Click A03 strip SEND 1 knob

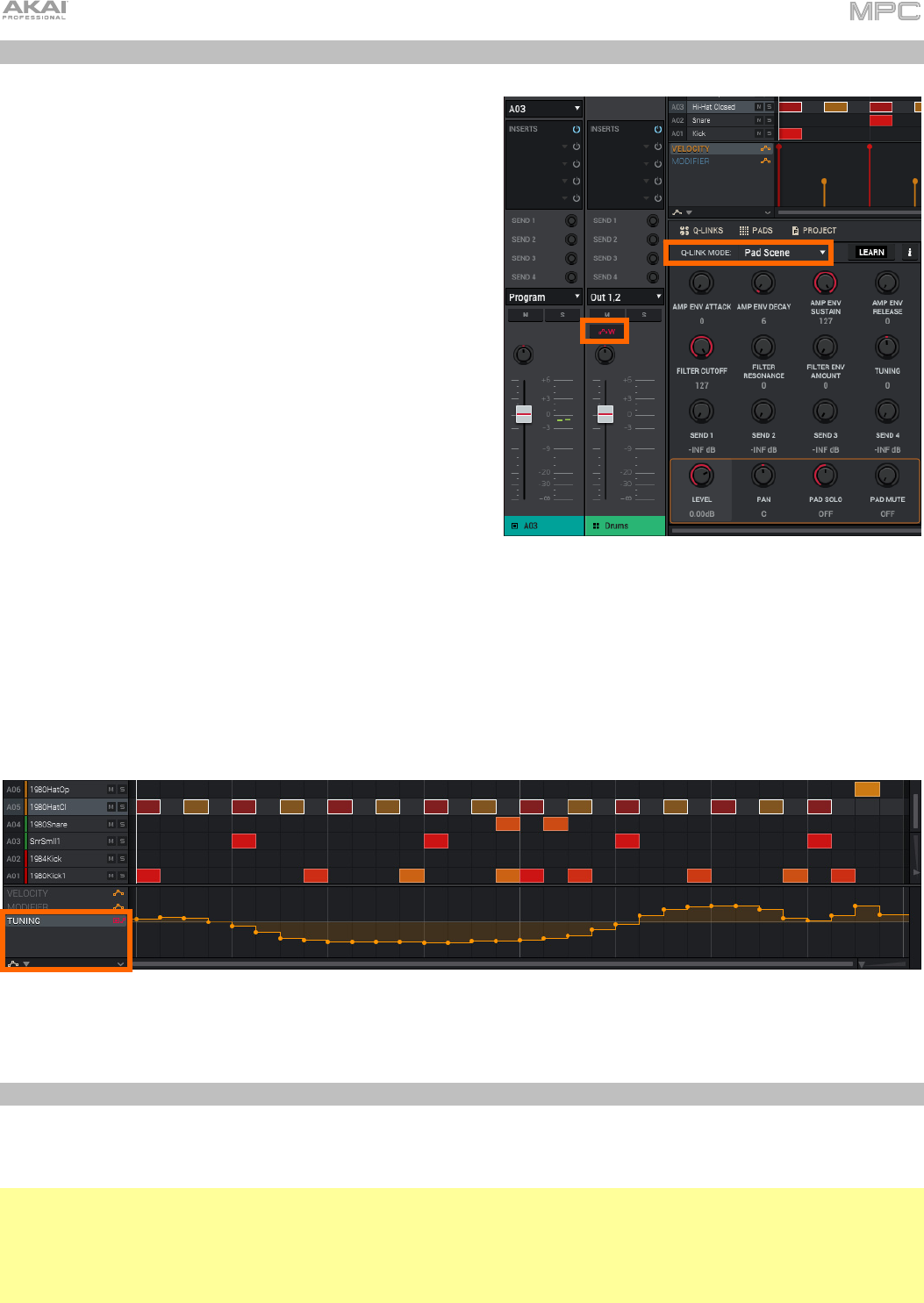tap(571, 221)
